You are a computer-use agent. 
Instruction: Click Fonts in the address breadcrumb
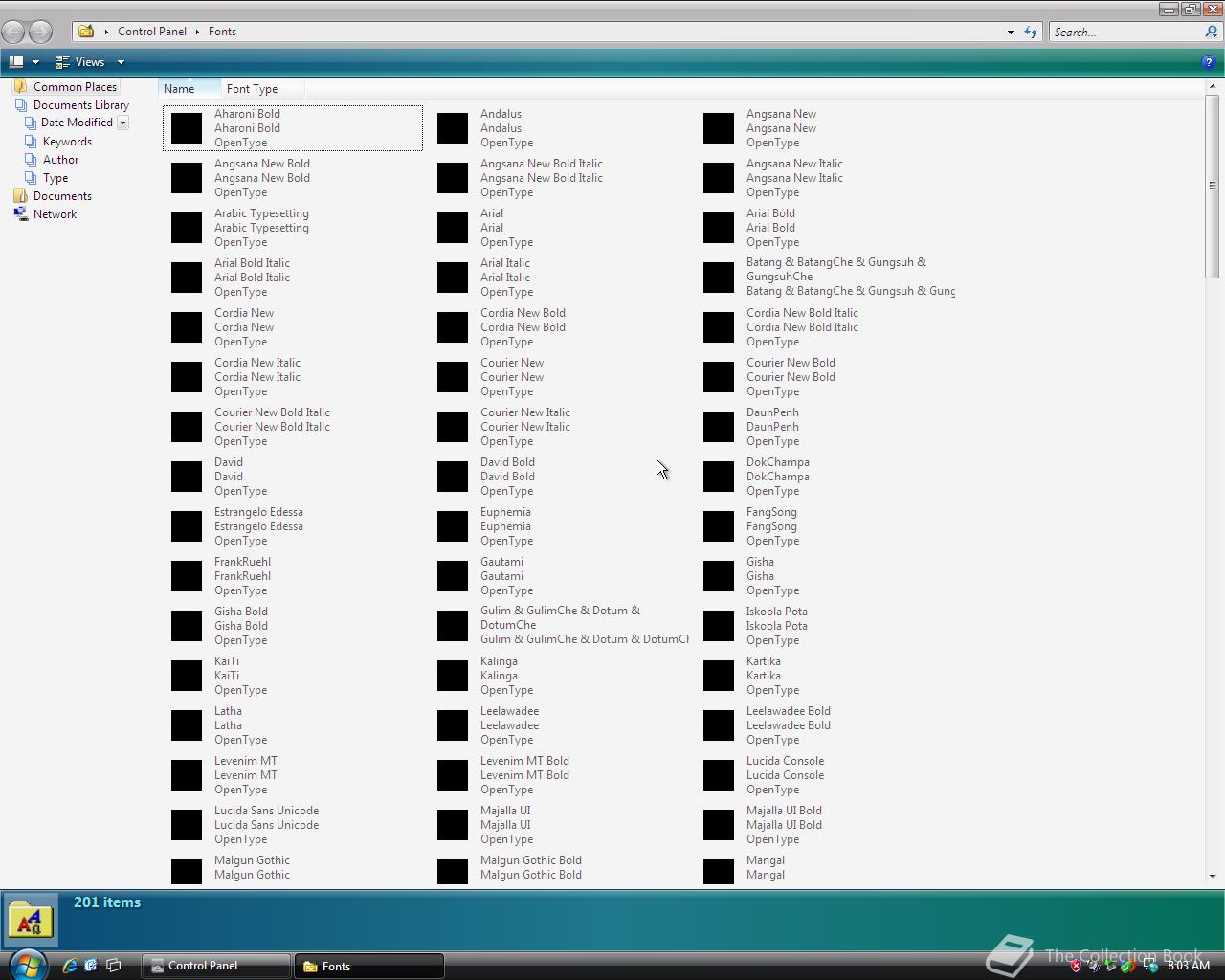(222, 32)
